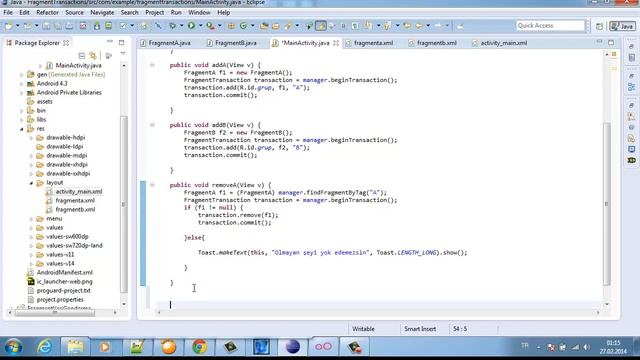Viewport: 640px width, 360px height.
Task: Click the editor vertical scrollbar thumb
Action: (x=607, y=204)
